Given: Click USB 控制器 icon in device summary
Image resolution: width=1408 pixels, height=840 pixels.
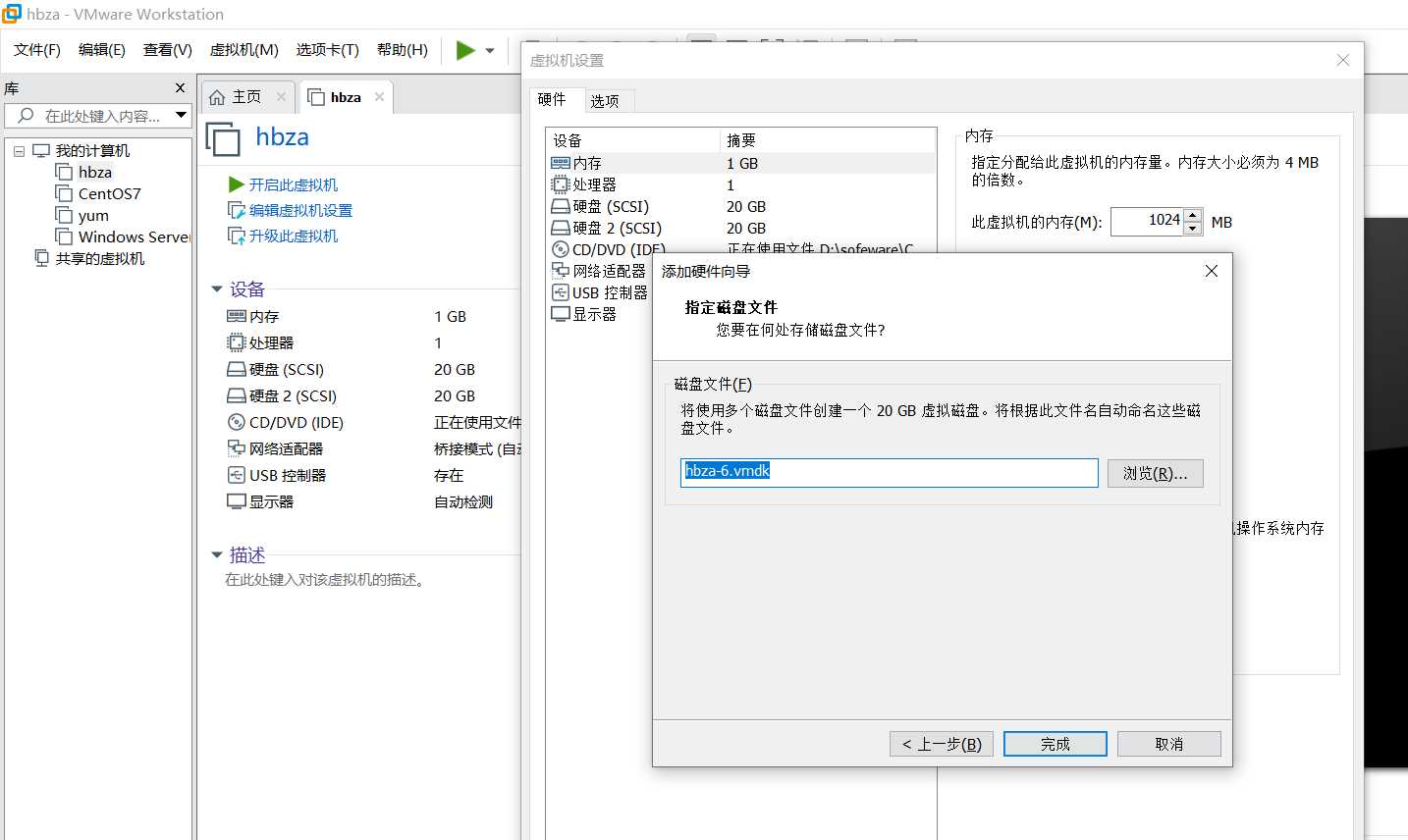Looking at the screenshot, I should (x=237, y=475).
